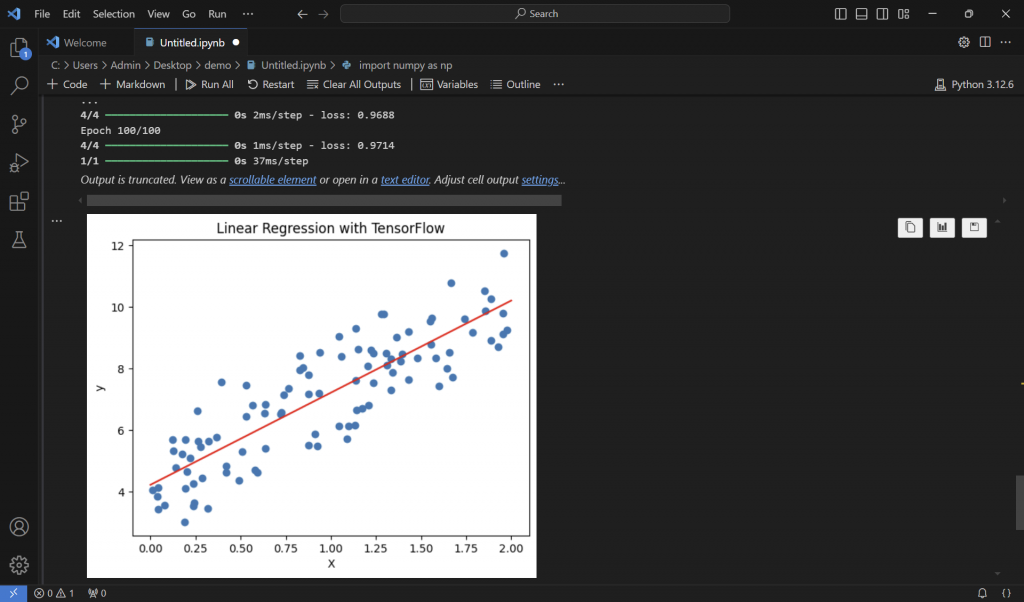Close unsaved Untitled.ipynb via the dot

(x=236, y=42)
